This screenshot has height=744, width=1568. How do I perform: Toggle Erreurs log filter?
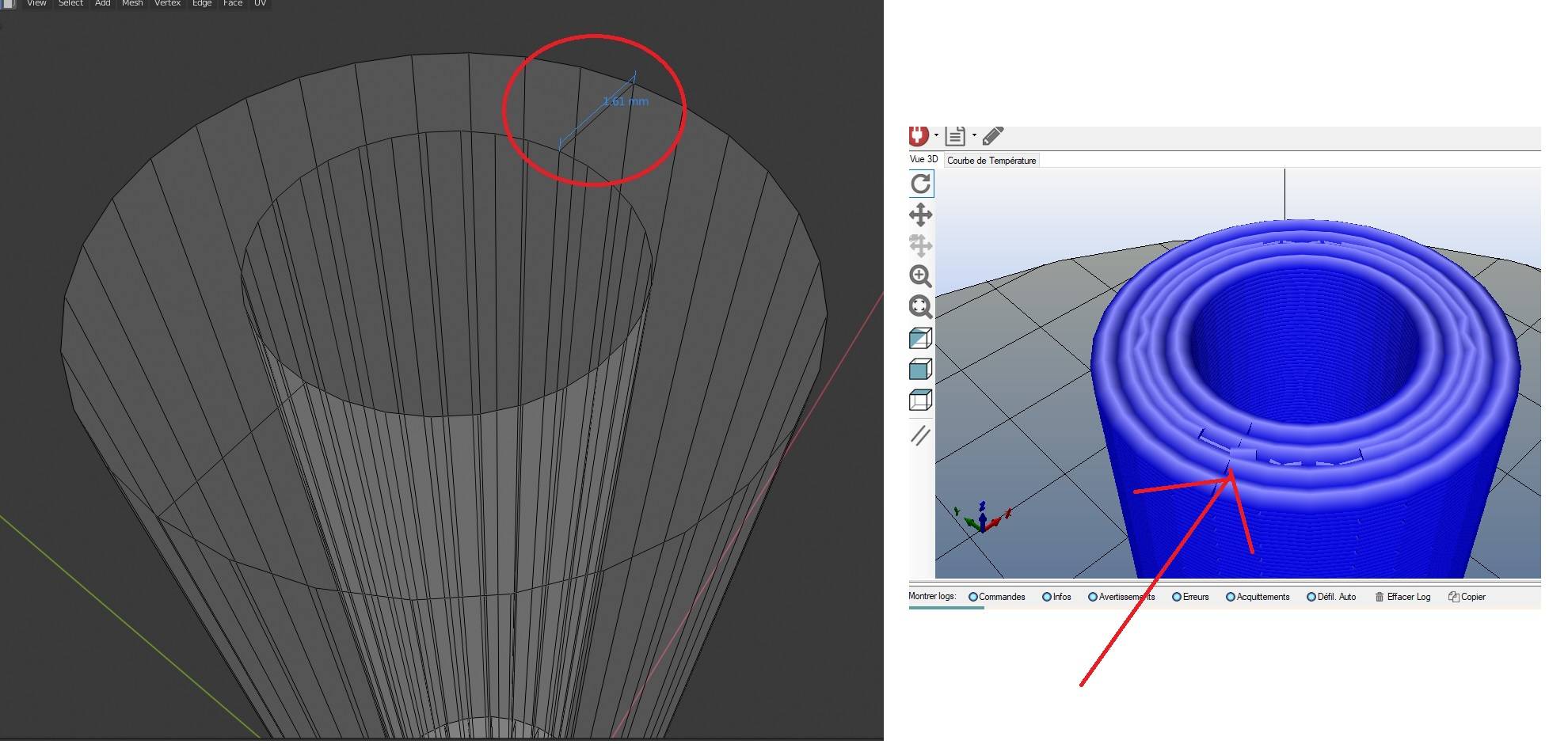click(x=1191, y=597)
